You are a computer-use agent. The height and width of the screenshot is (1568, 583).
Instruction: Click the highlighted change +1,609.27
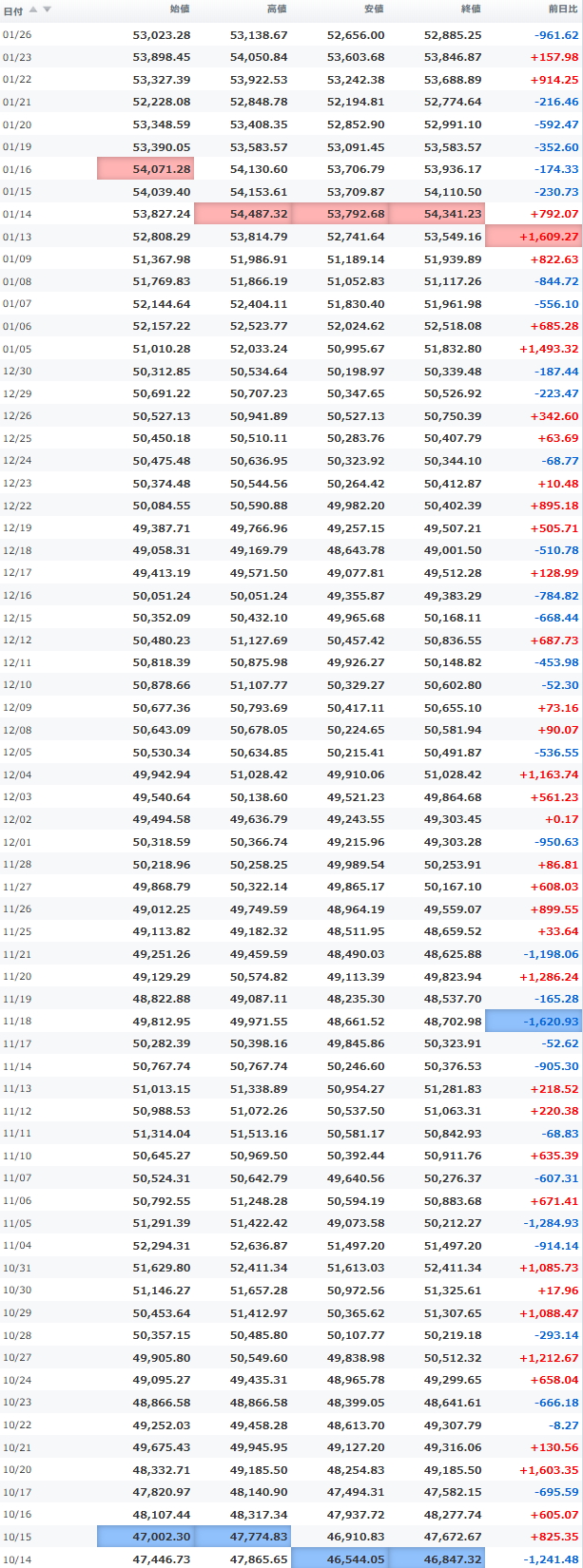coord(534,237)
